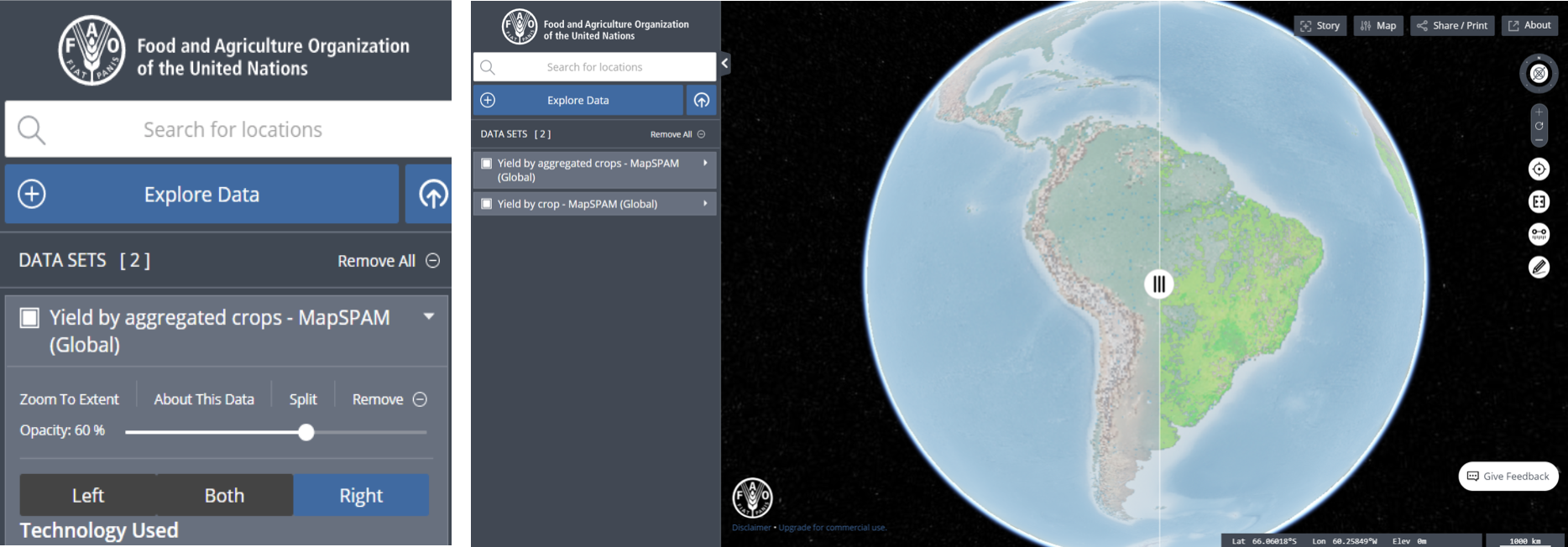Click Search for locations field, enlarged panel

[228, 129]
